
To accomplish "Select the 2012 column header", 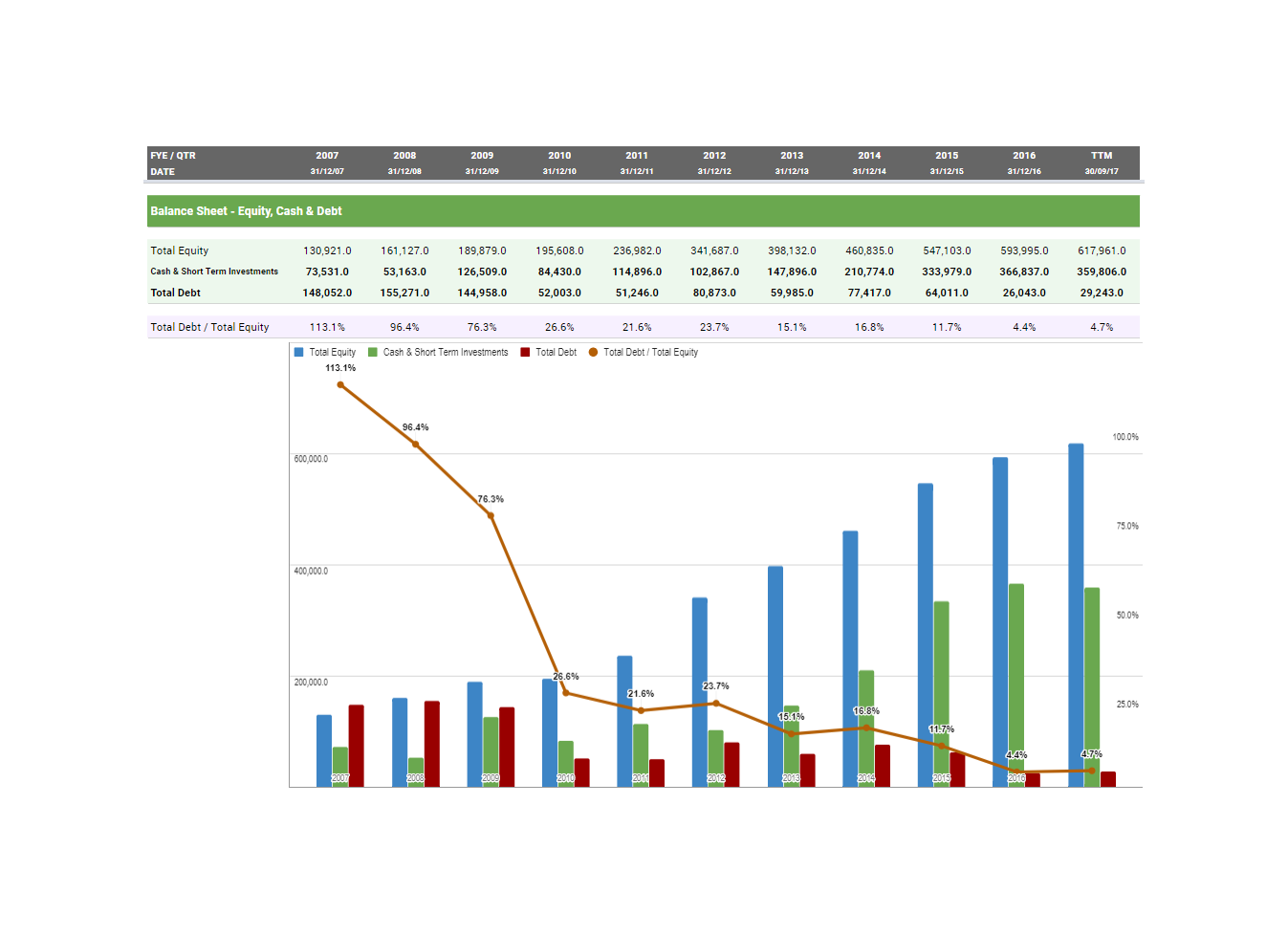I will pyautogui.click(x=714, y=155).
